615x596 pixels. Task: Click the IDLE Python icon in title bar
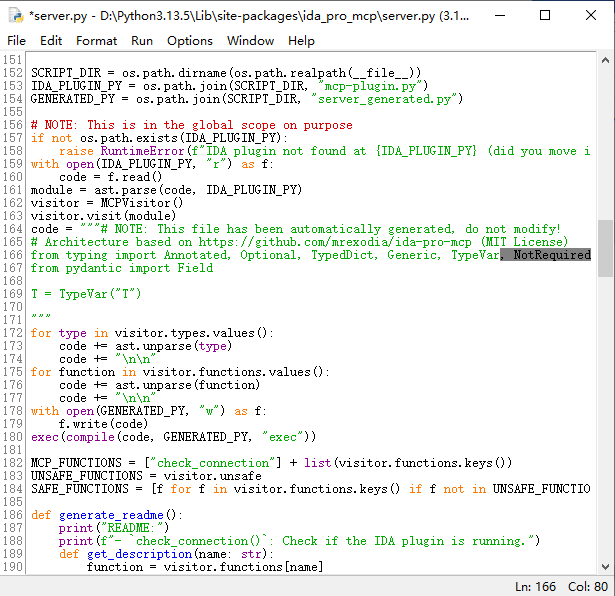pos(14,15)
